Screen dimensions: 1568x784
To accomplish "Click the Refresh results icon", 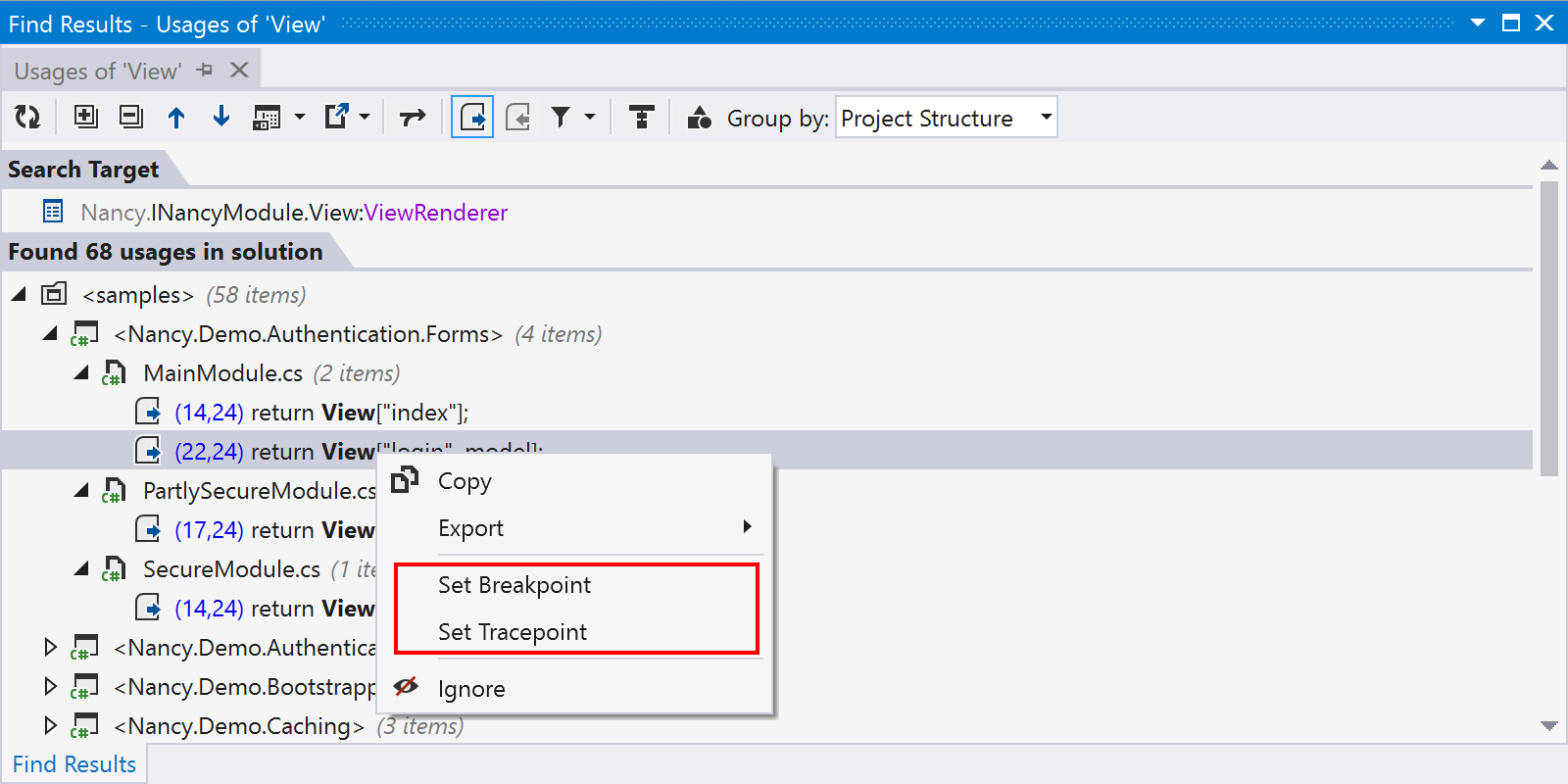I will coord(27,118).
